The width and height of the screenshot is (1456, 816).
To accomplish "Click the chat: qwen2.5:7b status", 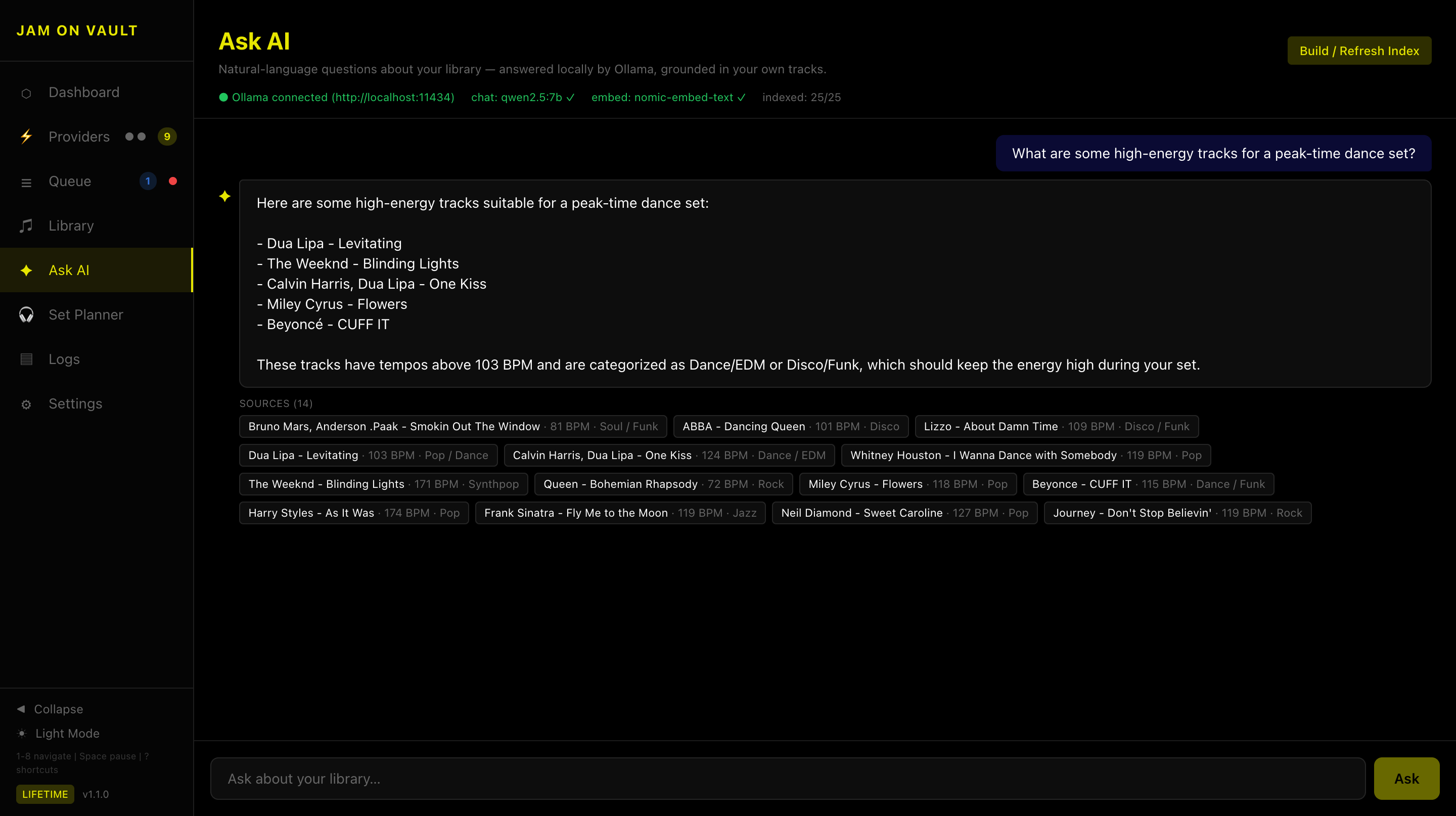I will (523, 97).
